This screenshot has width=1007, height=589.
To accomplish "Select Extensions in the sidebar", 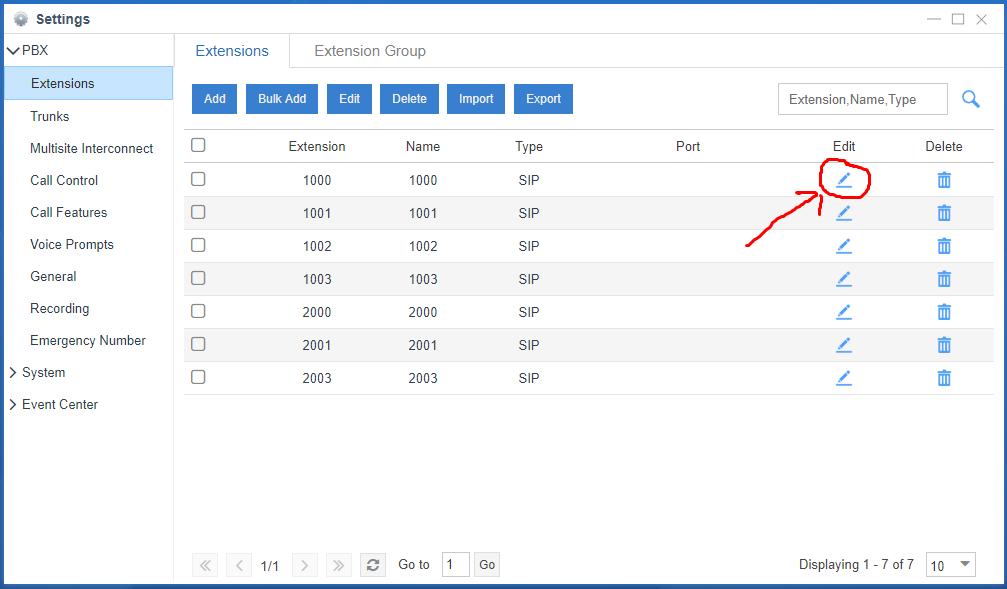I will 89,83.
